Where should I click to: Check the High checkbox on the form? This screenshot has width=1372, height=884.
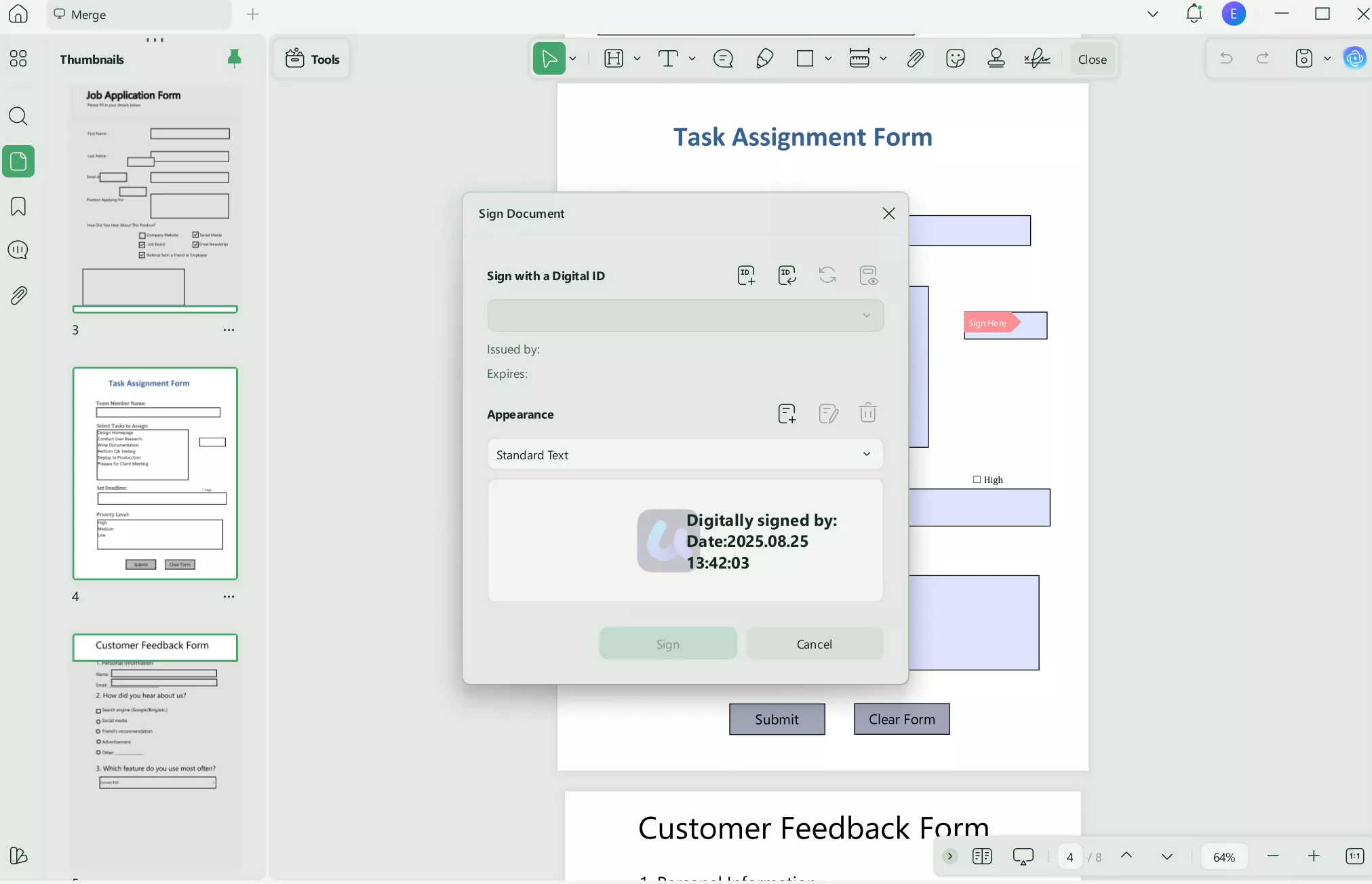[977, 480]
